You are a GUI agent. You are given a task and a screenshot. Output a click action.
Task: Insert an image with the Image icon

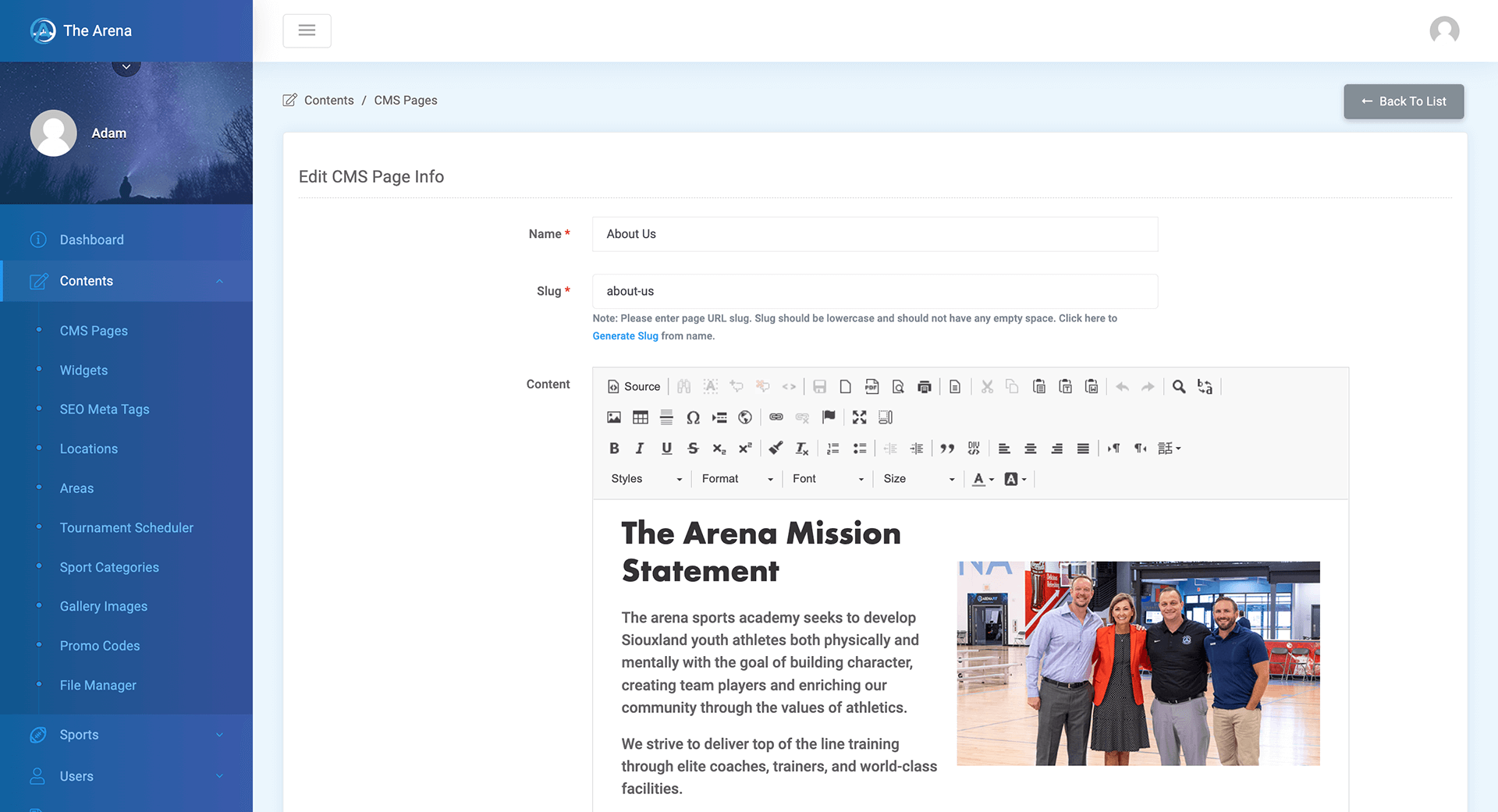coord(614,417)
